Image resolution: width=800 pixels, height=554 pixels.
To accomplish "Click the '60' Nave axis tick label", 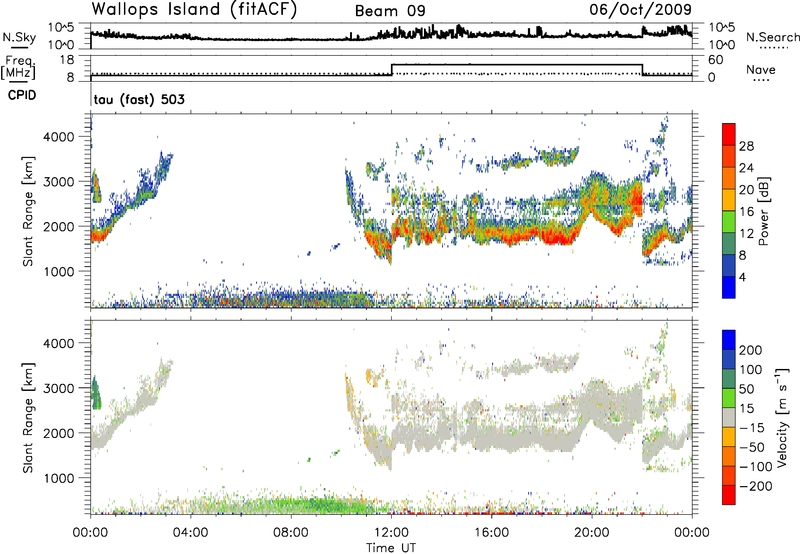I will pyautogui.click(x=715, y=60).
